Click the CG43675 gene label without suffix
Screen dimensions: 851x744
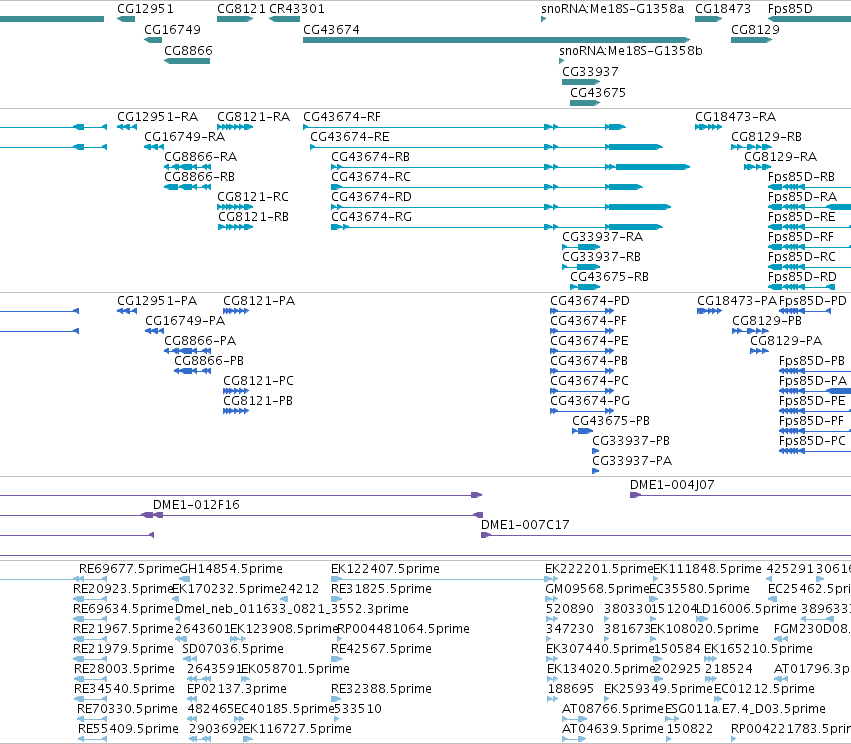click(598, 93)
